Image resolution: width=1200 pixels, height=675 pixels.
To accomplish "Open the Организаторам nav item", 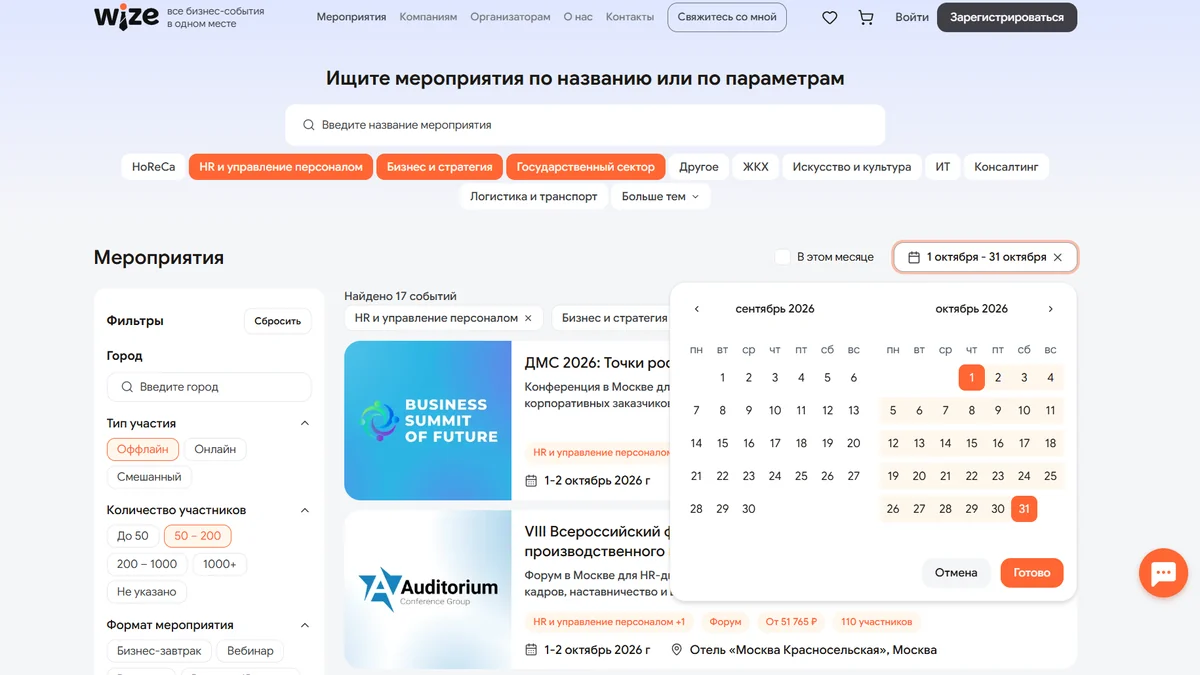I will click(510, 17).
